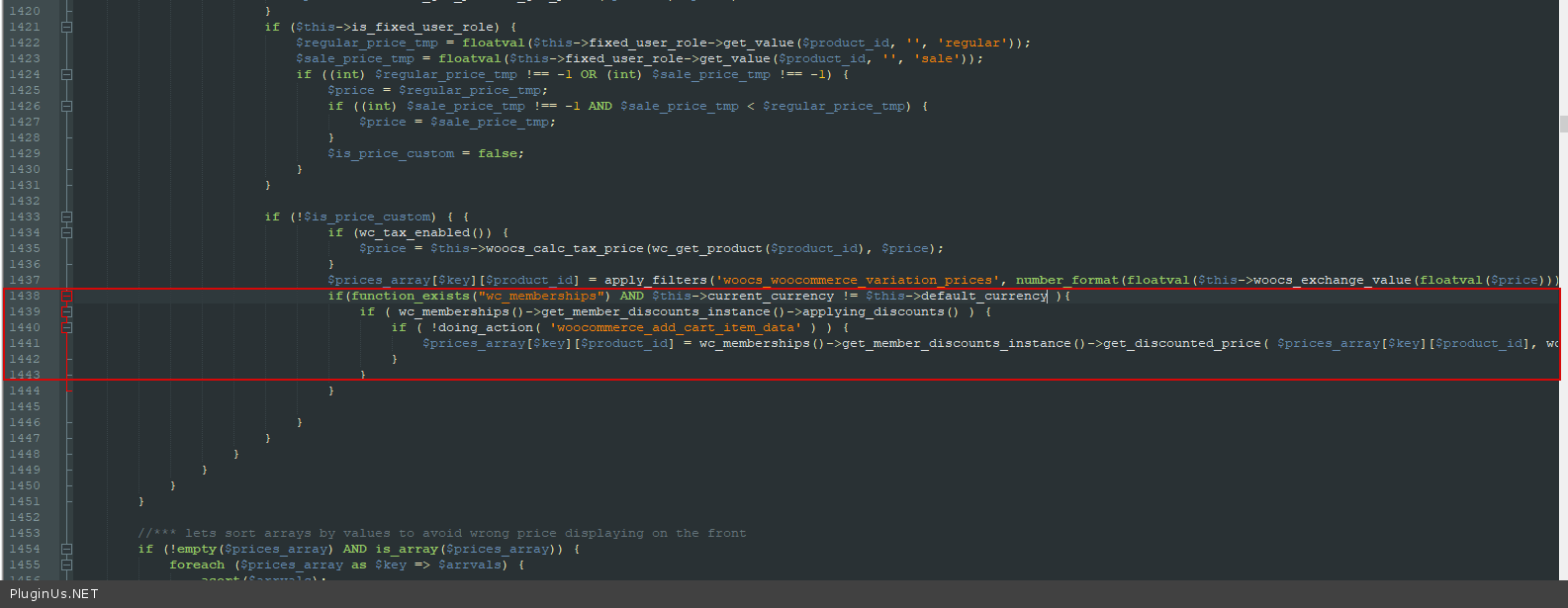Click the 'regular' string on line 1422
Image resolution: width=1568 pixels, height=608 pixels.
[x=971, y=43]
